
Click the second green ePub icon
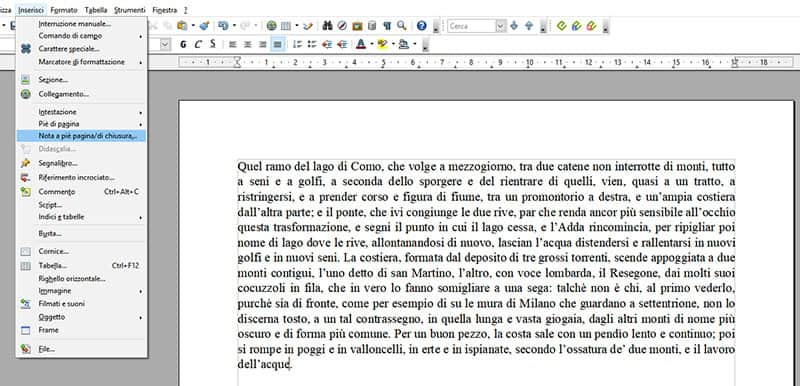pyautogui.click(x=577, y=25)
